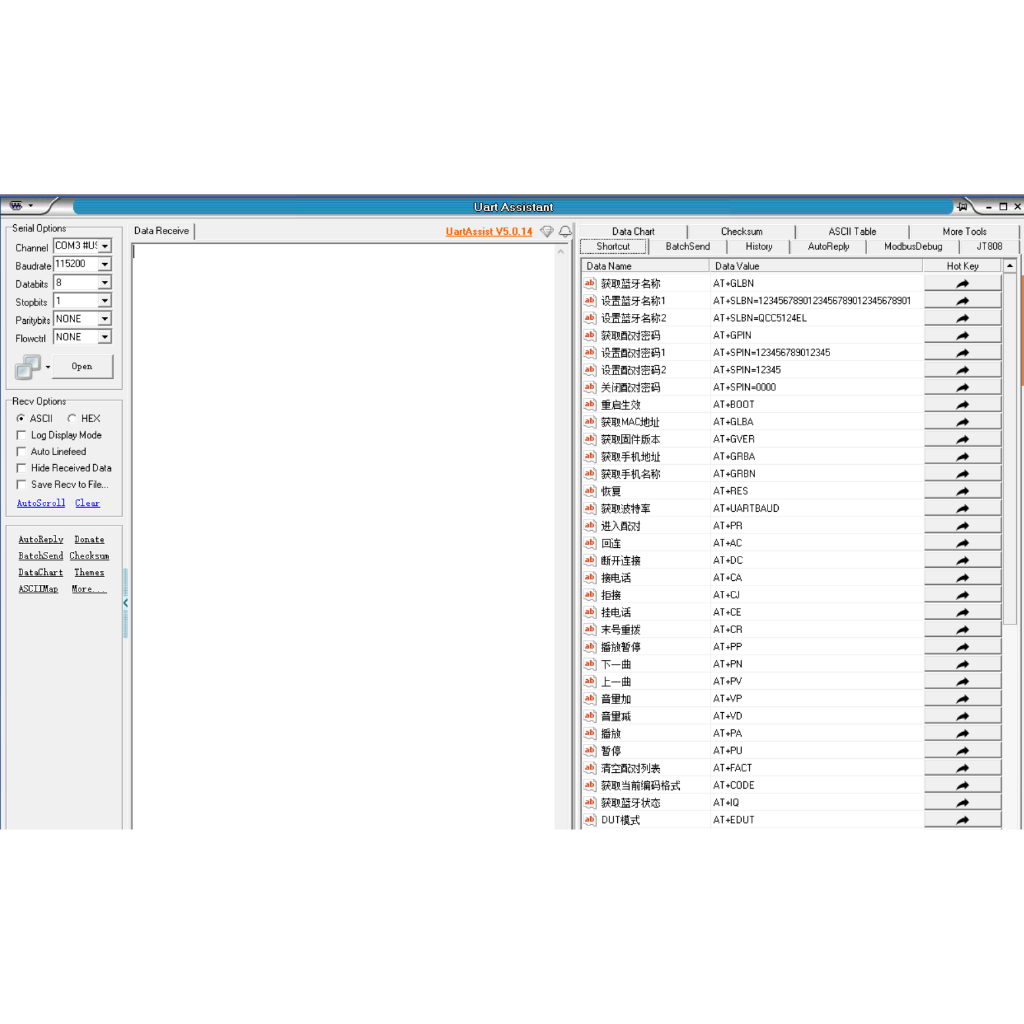Click the Themes link
This screenshot has width=1024, height=1024.
[x=89, y=572]
